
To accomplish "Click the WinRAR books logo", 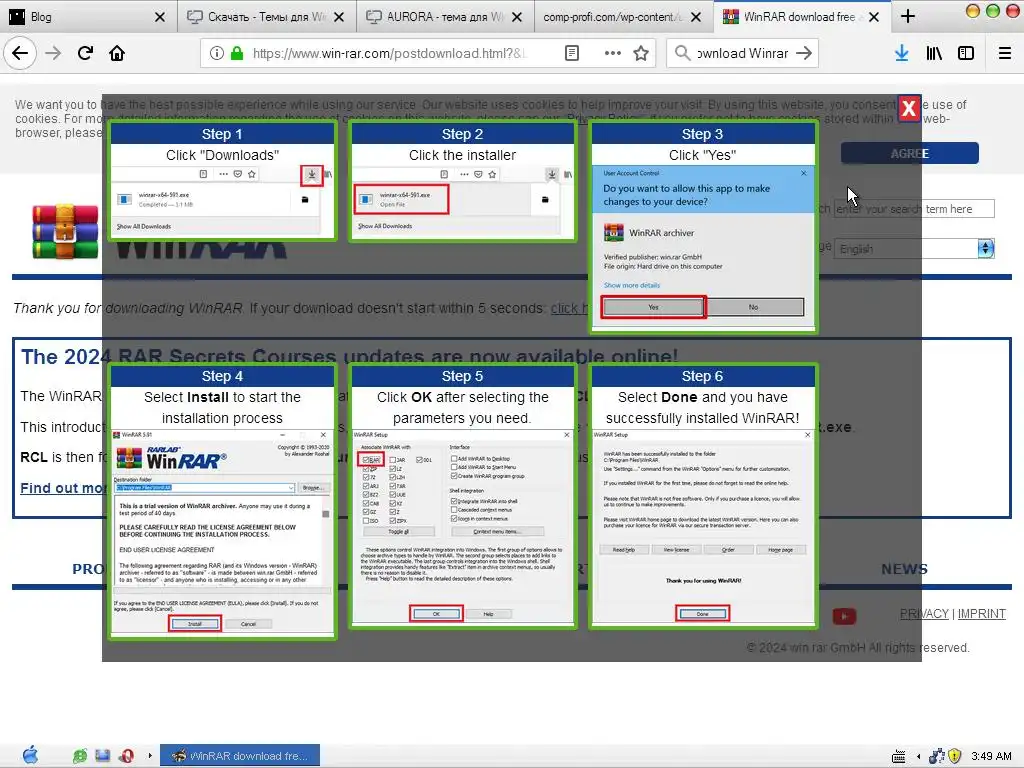I will [65, 231].
